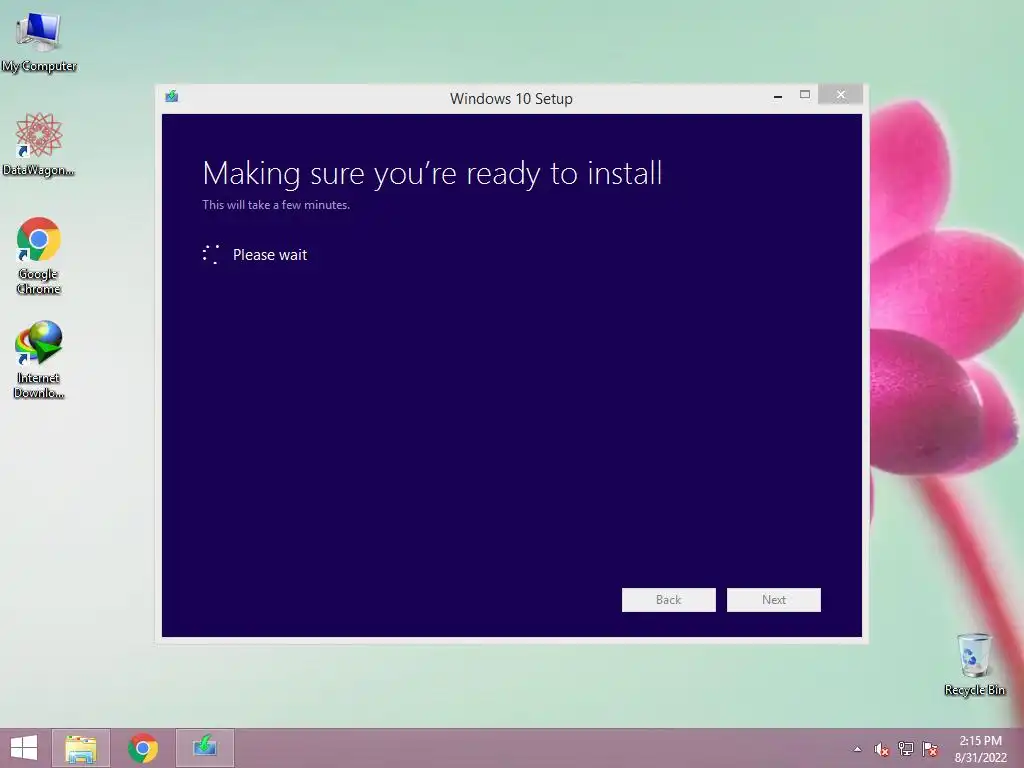Click the 'Making sure you're ready to install' heading

(432, 174)
